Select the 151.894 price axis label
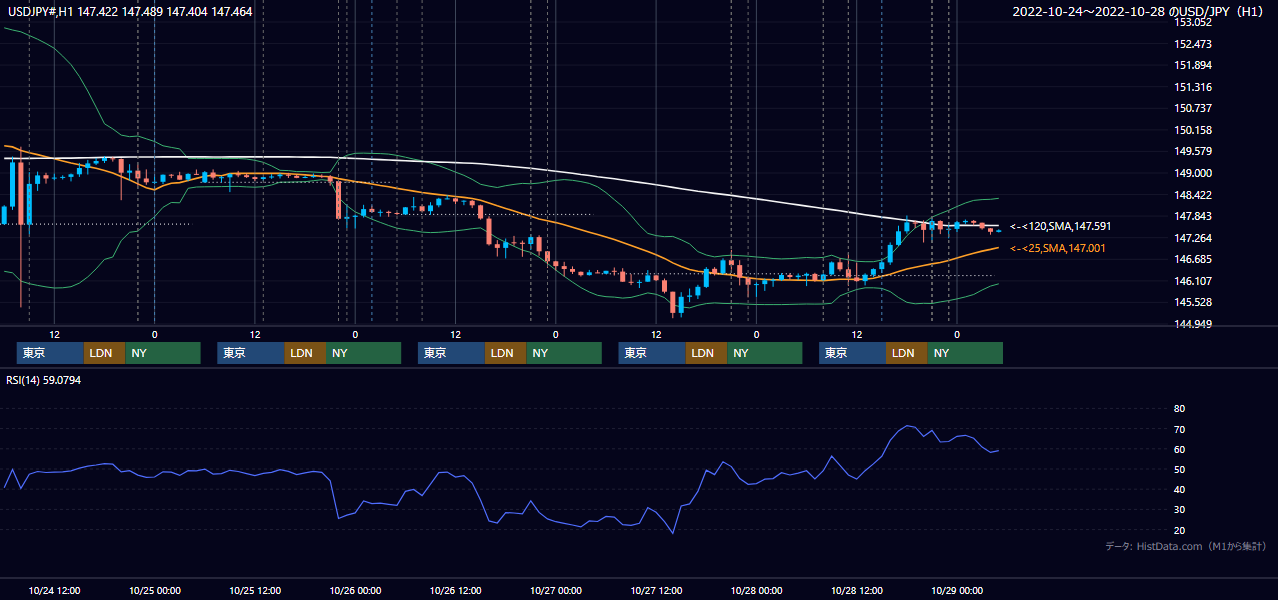This screenshot has width=1278, height=600. (1193, 66)
